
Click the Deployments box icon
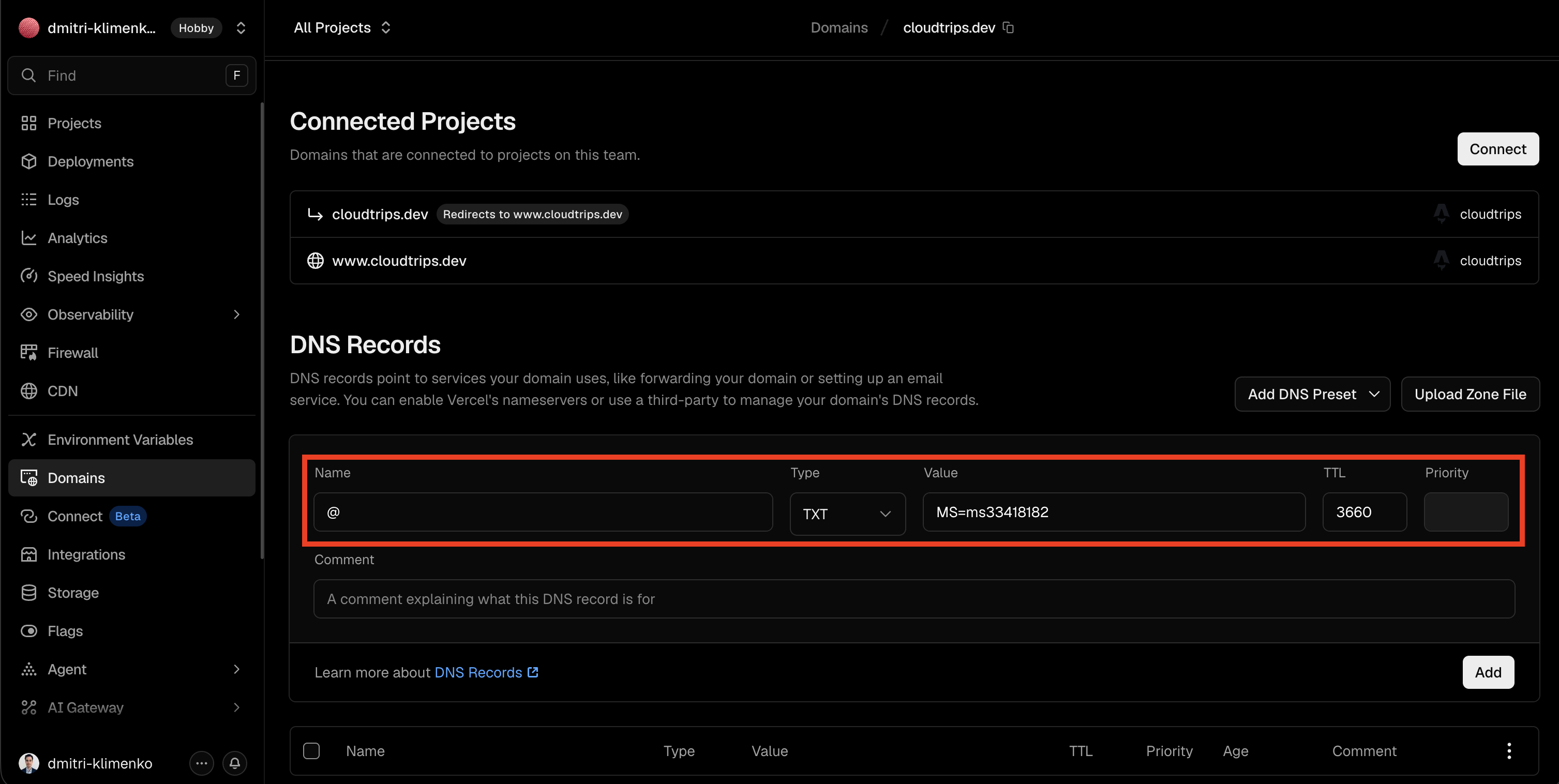click(x=28, y=161)
